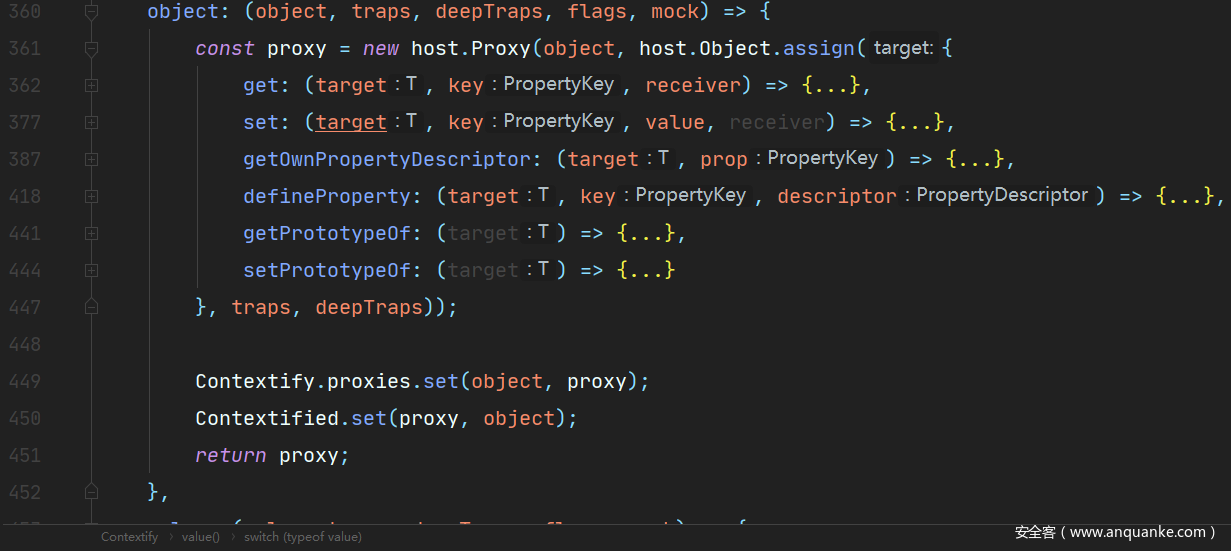The image size is (1231, 551).
Task: Select the Contextify breadcrumb
Action: pos(129,537)
